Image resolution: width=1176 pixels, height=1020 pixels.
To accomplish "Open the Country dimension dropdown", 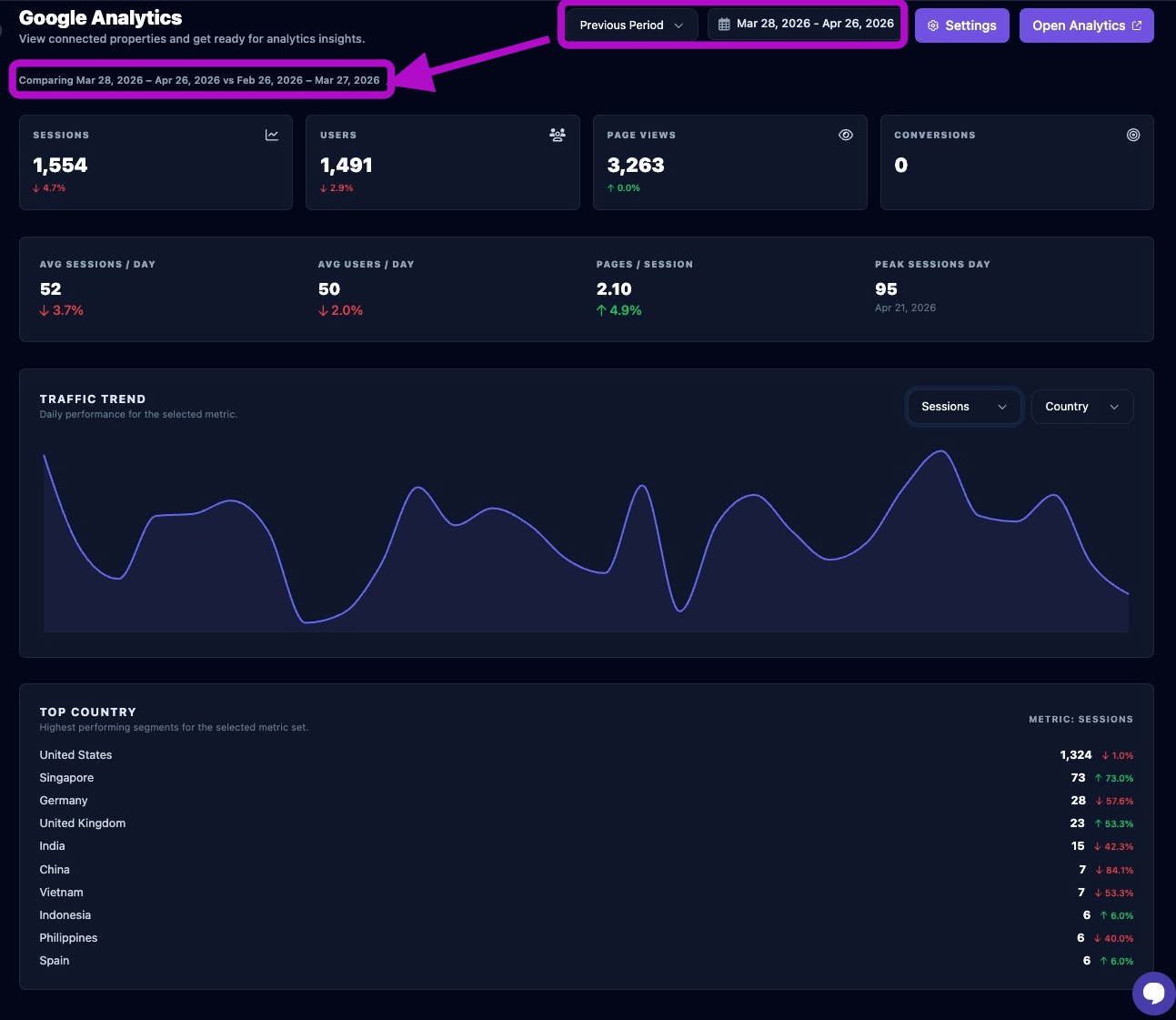I will point(1082,407).
